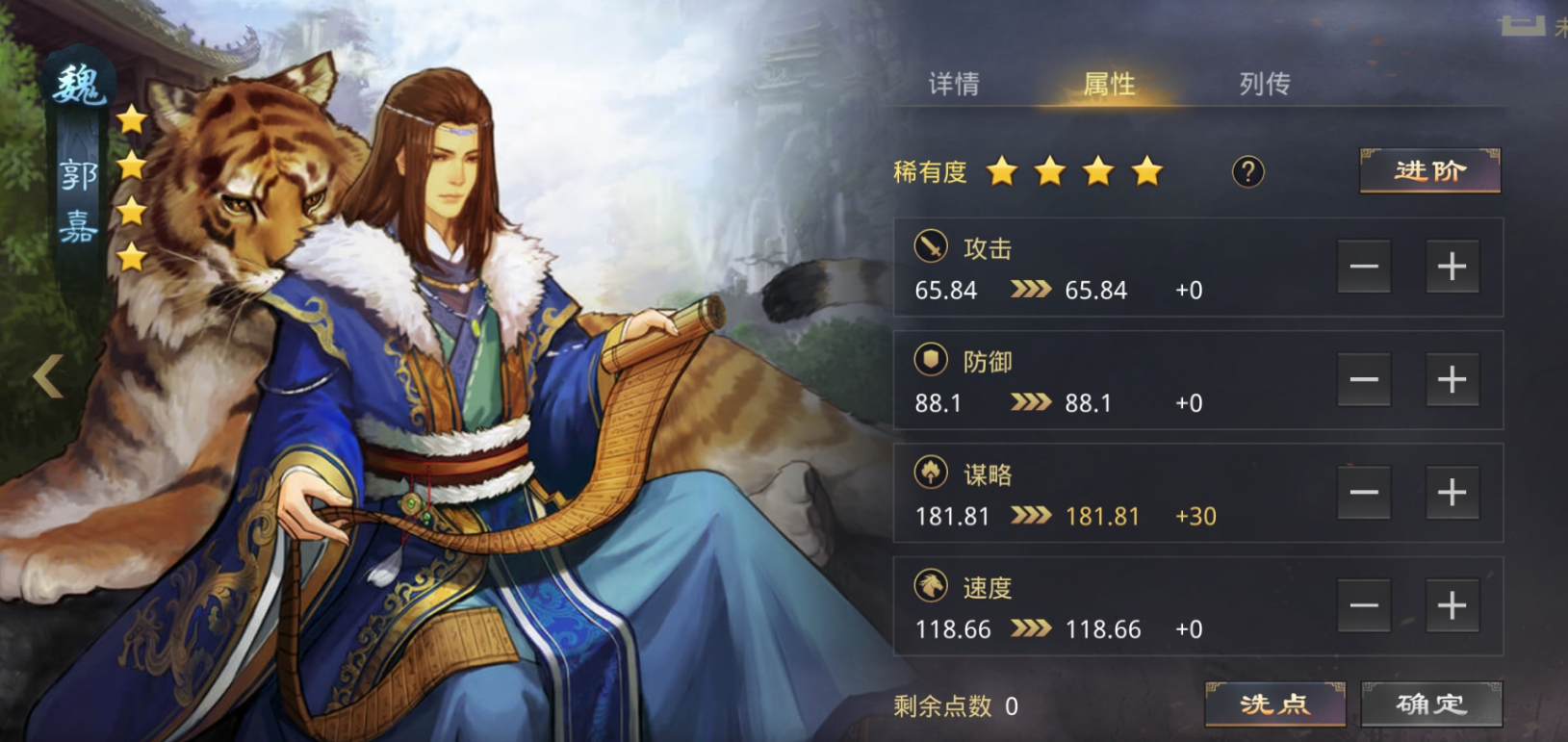1568x742 pixels.
Task: Decrease 攻击 with the minus button
Action: [1364, 267]
